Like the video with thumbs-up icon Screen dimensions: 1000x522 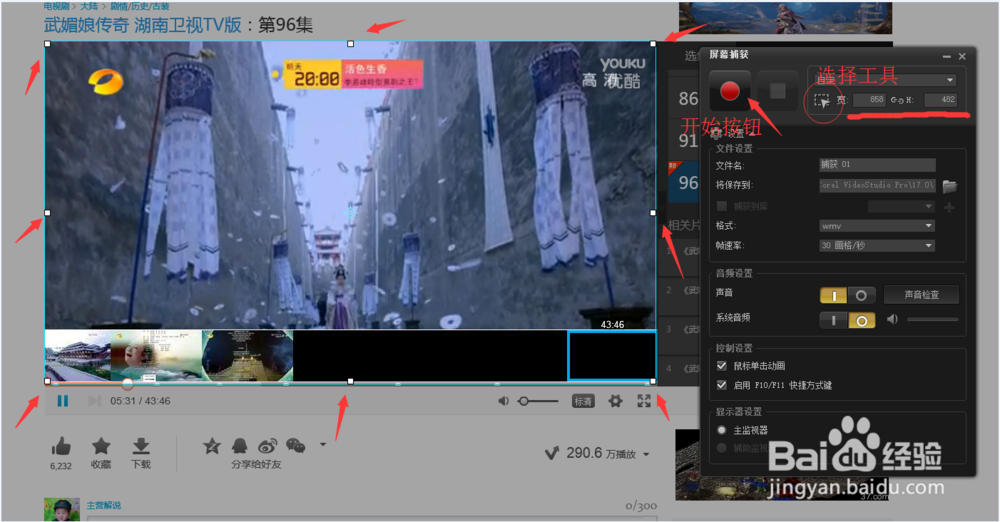tap(61, 446)
